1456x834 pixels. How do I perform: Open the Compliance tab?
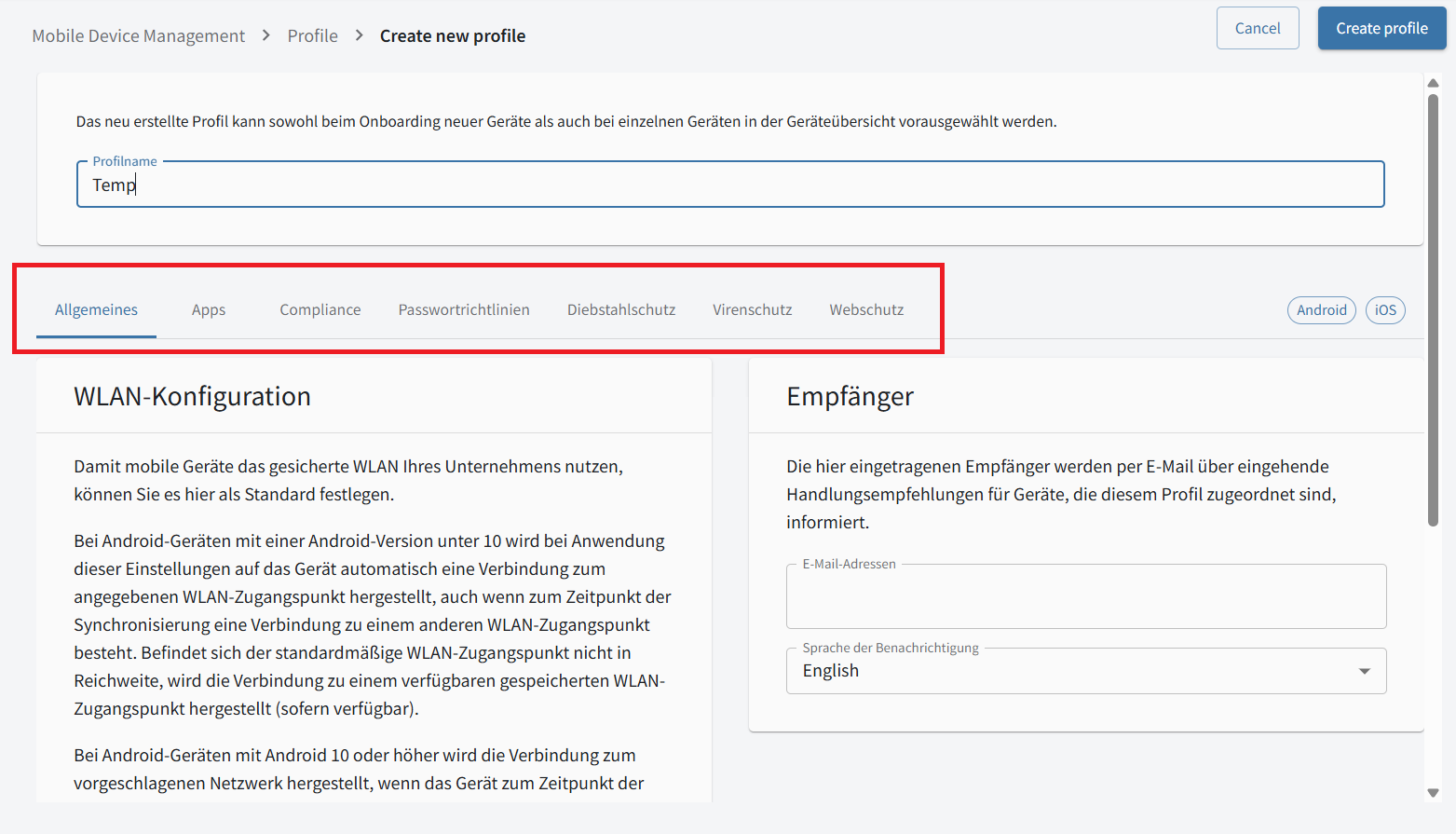pos(320,309)
